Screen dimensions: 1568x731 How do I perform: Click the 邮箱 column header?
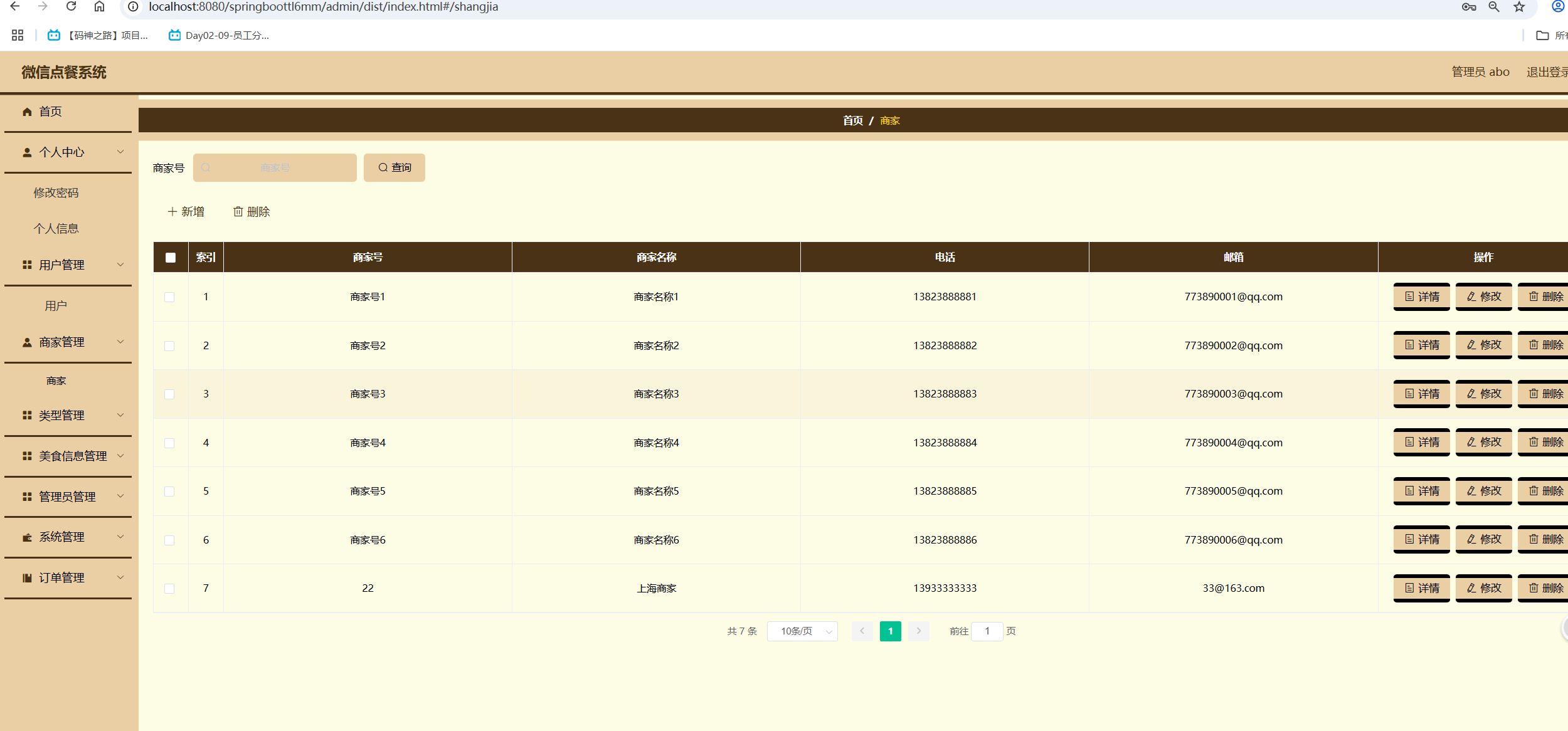pos(1233,257)
